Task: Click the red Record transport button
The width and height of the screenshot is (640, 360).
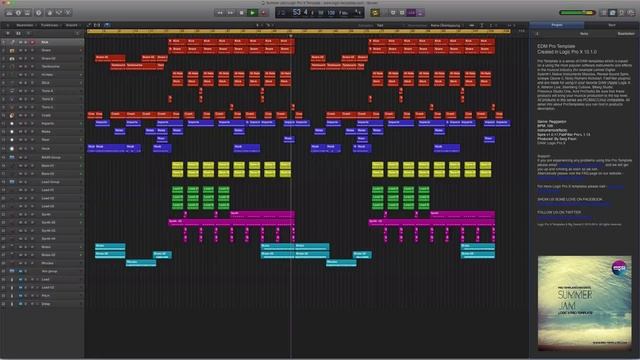Action: (263, 13)
